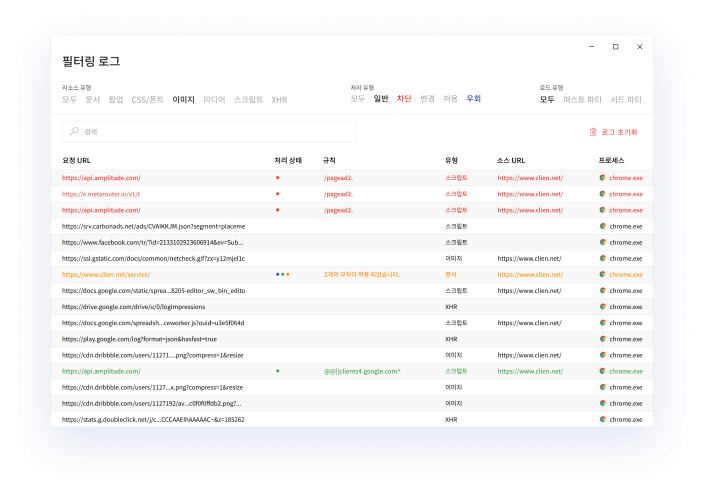Click /pagead2. rule in the e.metarouter.io row
704x492 pixels.
point(339,194)
